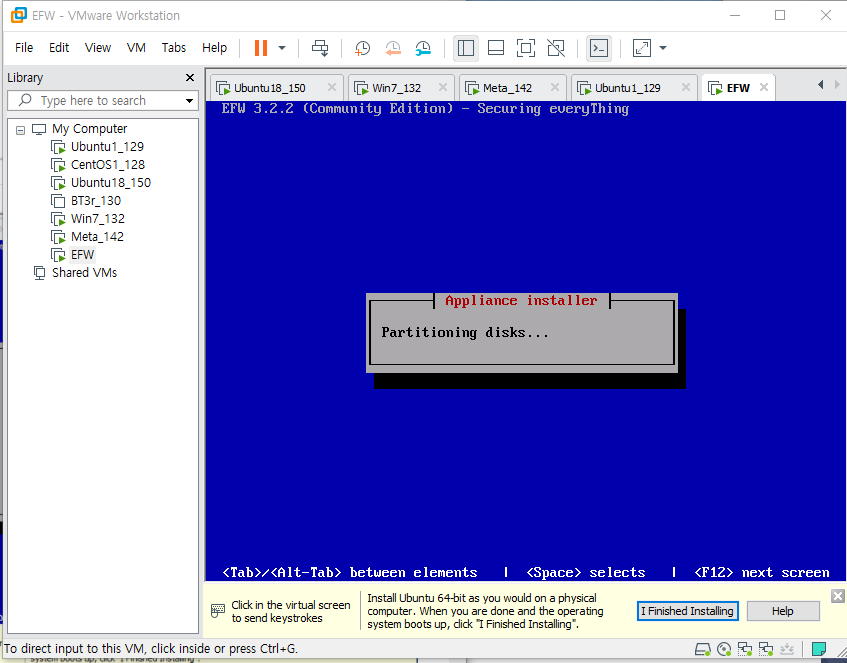Switch to the Ubuntu1_129 tab
The image size is (847, 663).
[x=627, y=88]
